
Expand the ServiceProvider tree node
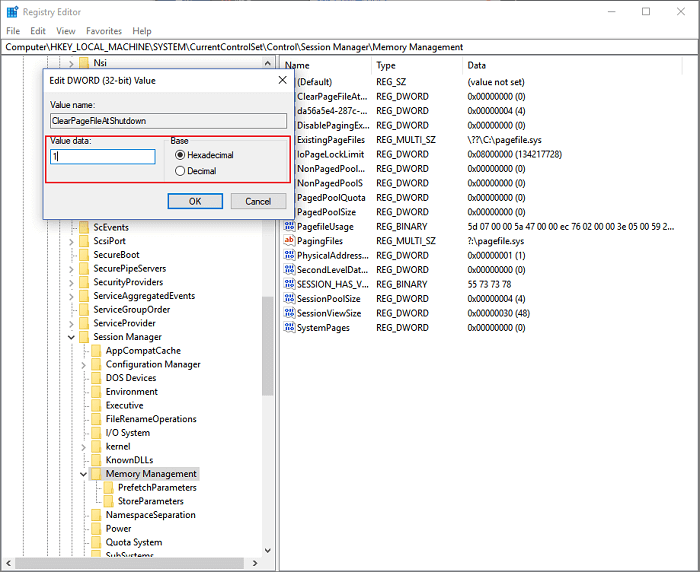(71, 324)
